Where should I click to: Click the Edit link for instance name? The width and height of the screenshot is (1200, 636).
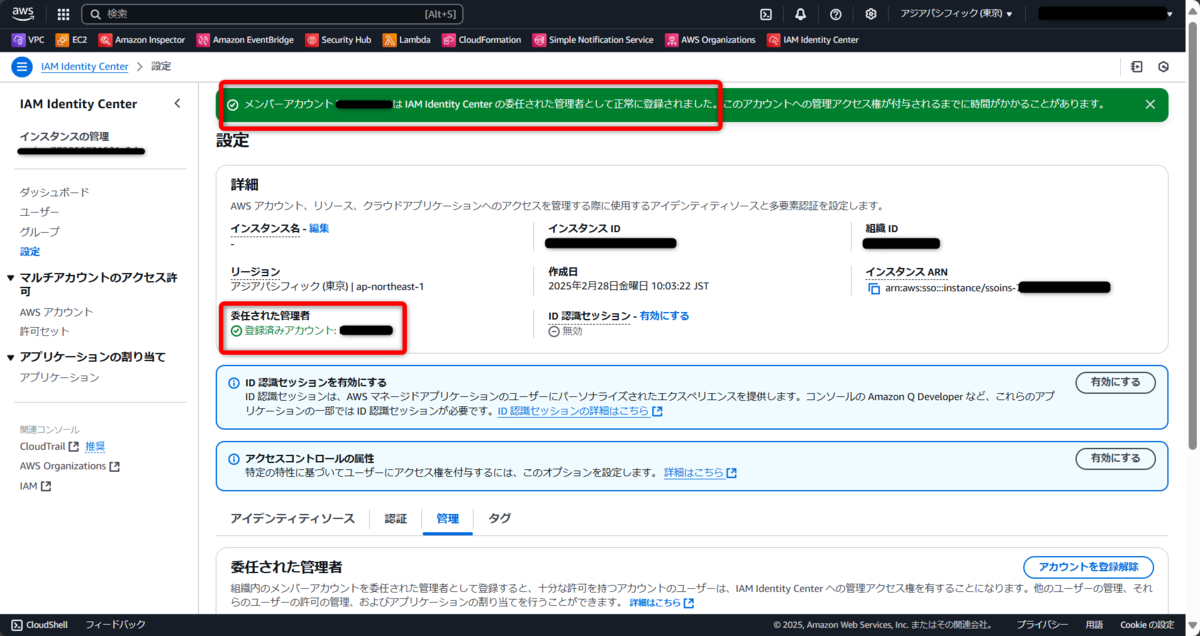pos(319,228)
